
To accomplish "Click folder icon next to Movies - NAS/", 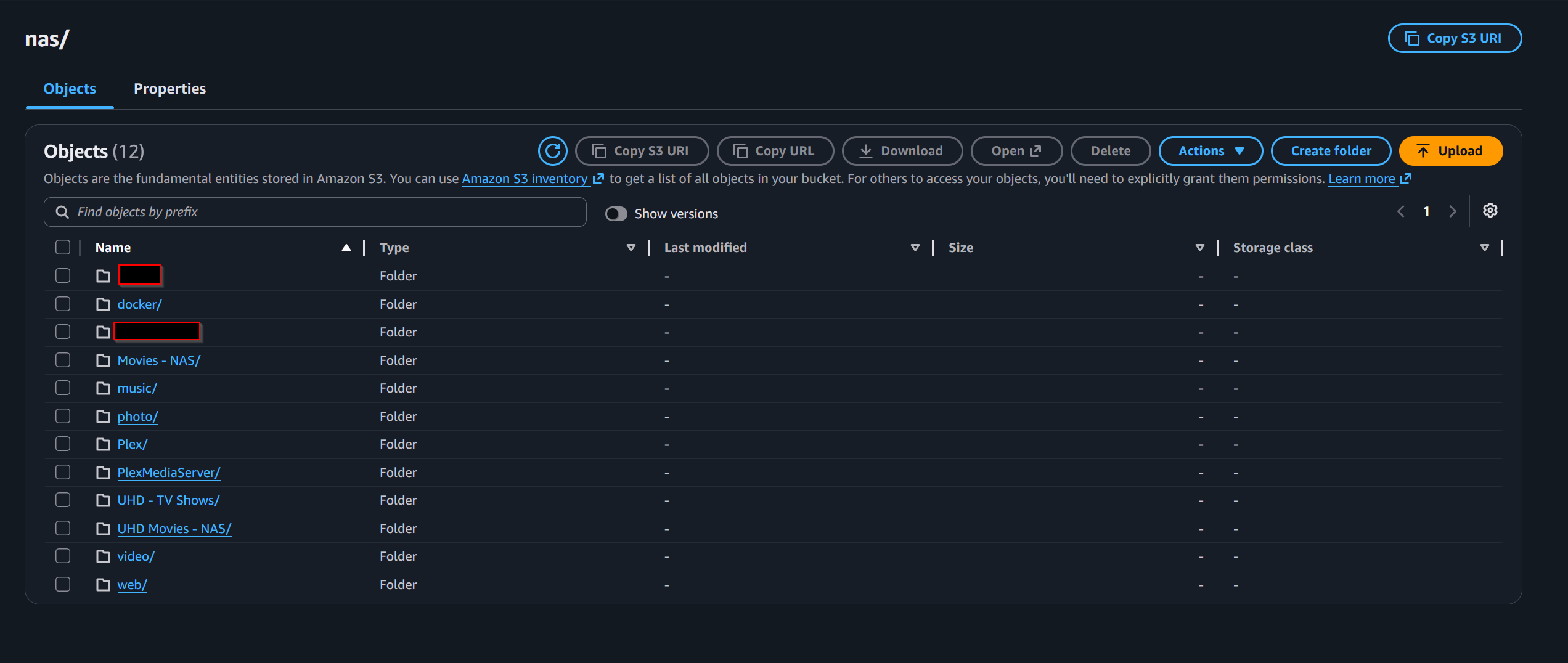I will click(103, 360).
